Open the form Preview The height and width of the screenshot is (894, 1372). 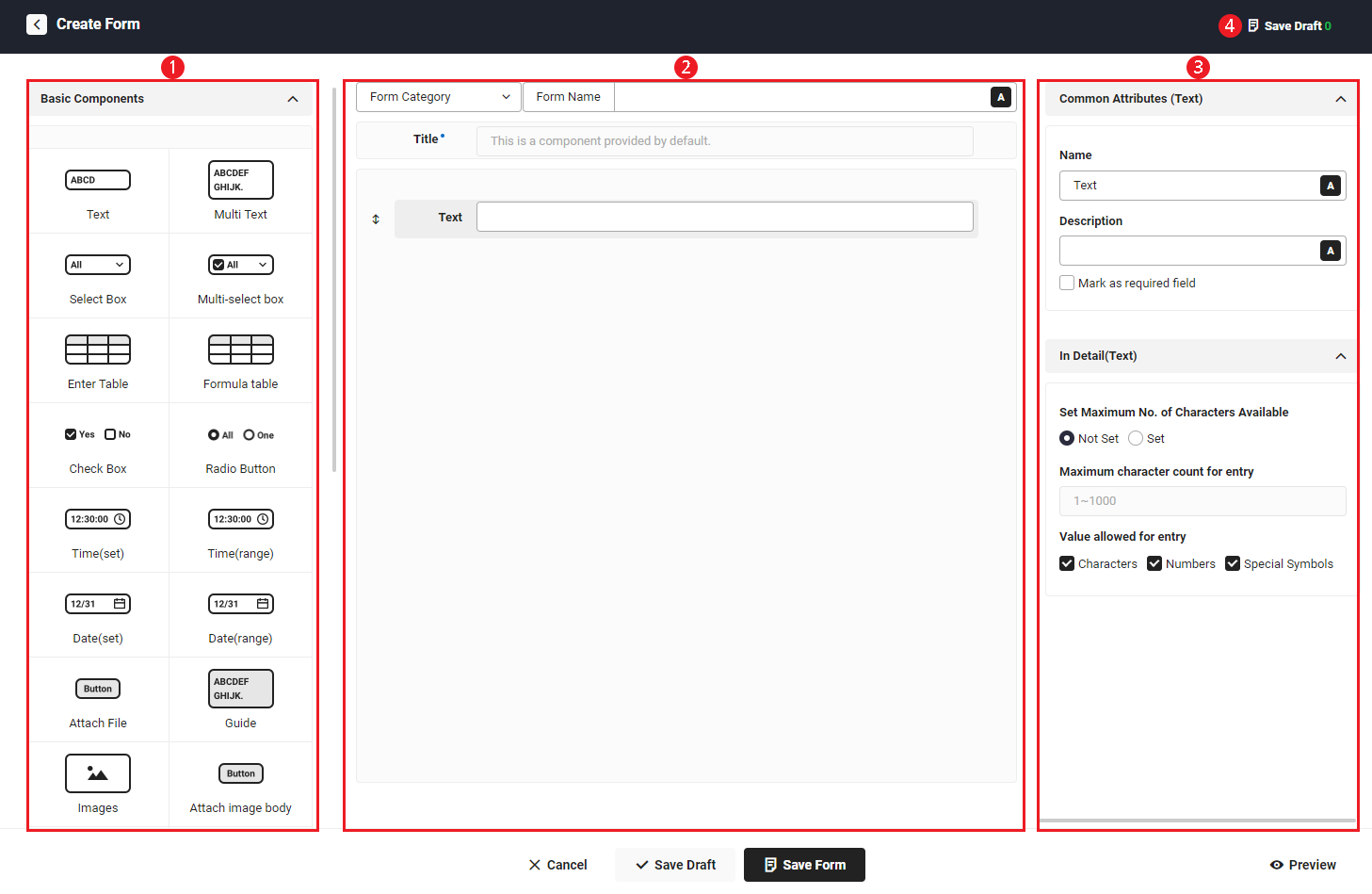(1302, 865)
